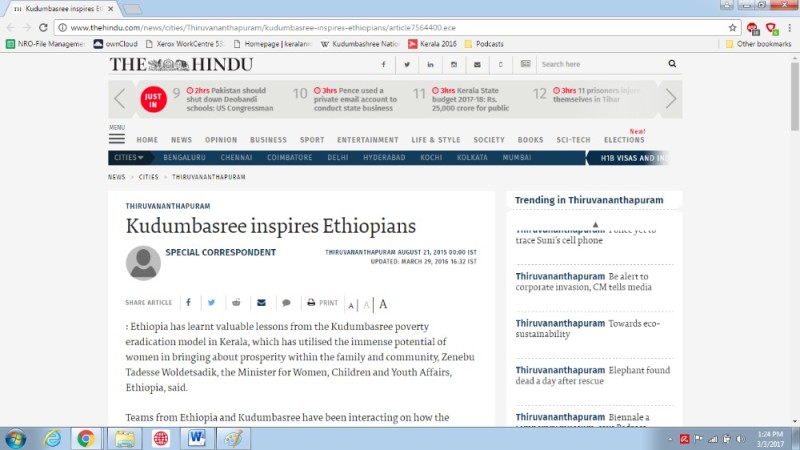Click the search magnifier icon

click(x=672, y=64)
